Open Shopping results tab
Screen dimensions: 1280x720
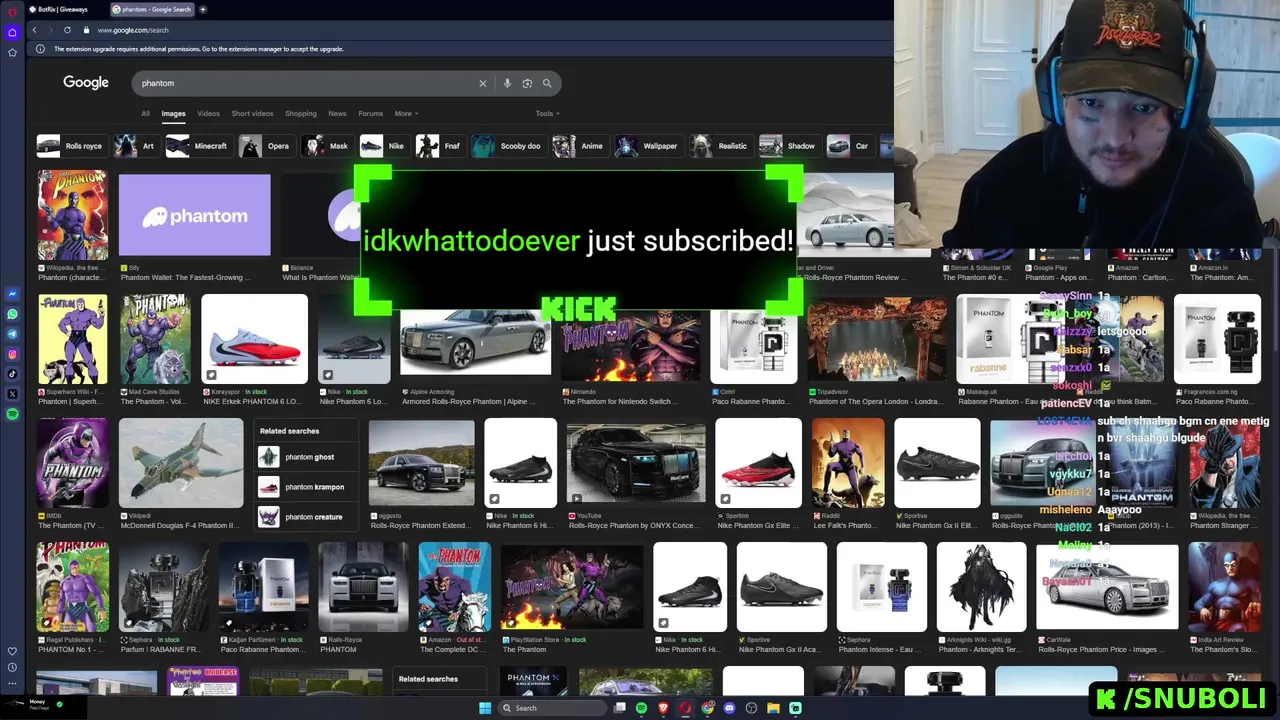point(300,113)
